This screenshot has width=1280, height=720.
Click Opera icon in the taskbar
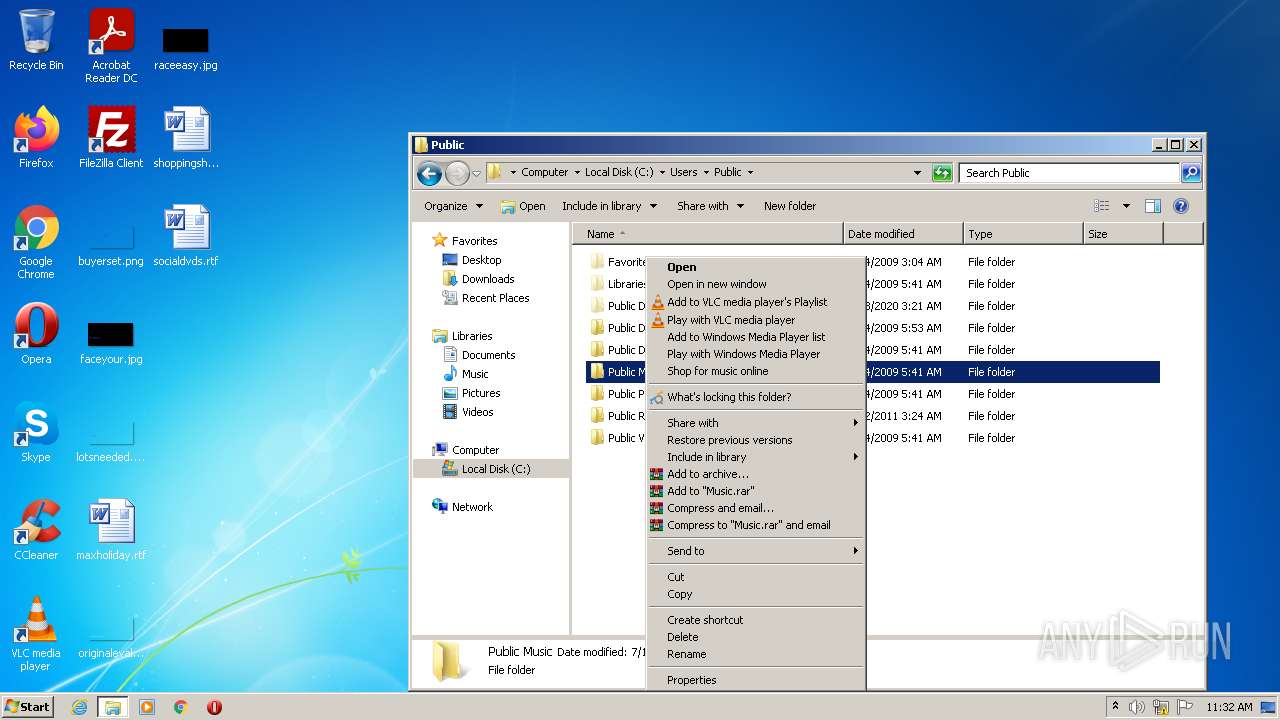tap(214, 707)
